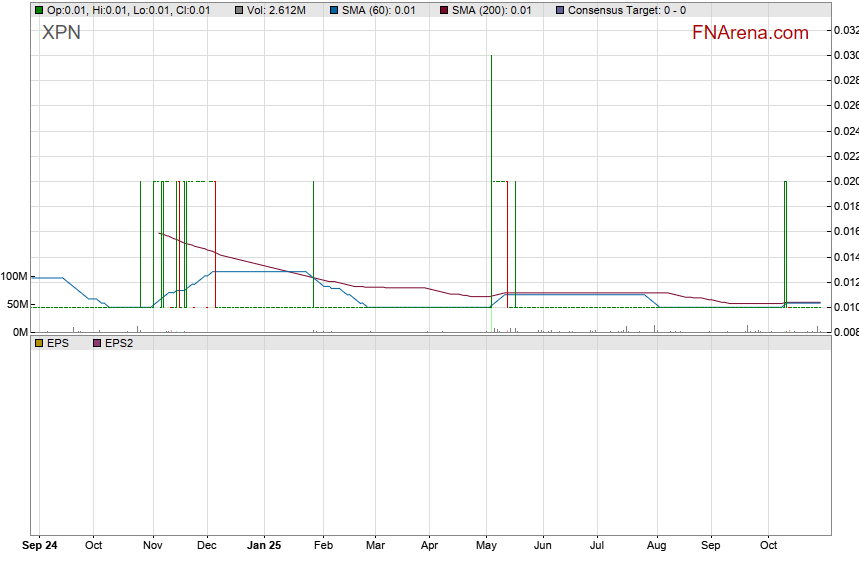Click the 'Consensus Target: 0 - 0' label
Image resolution: width=859 pixels, height=566 pixels.
[x=626, y=10]
